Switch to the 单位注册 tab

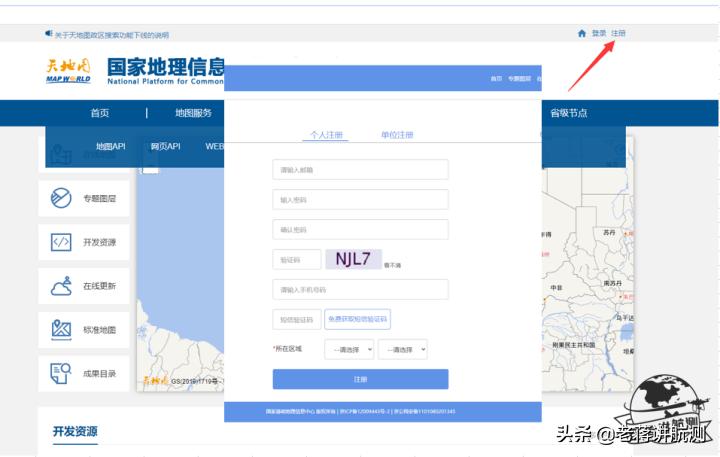pyautogui.click(x=397, y=135)
